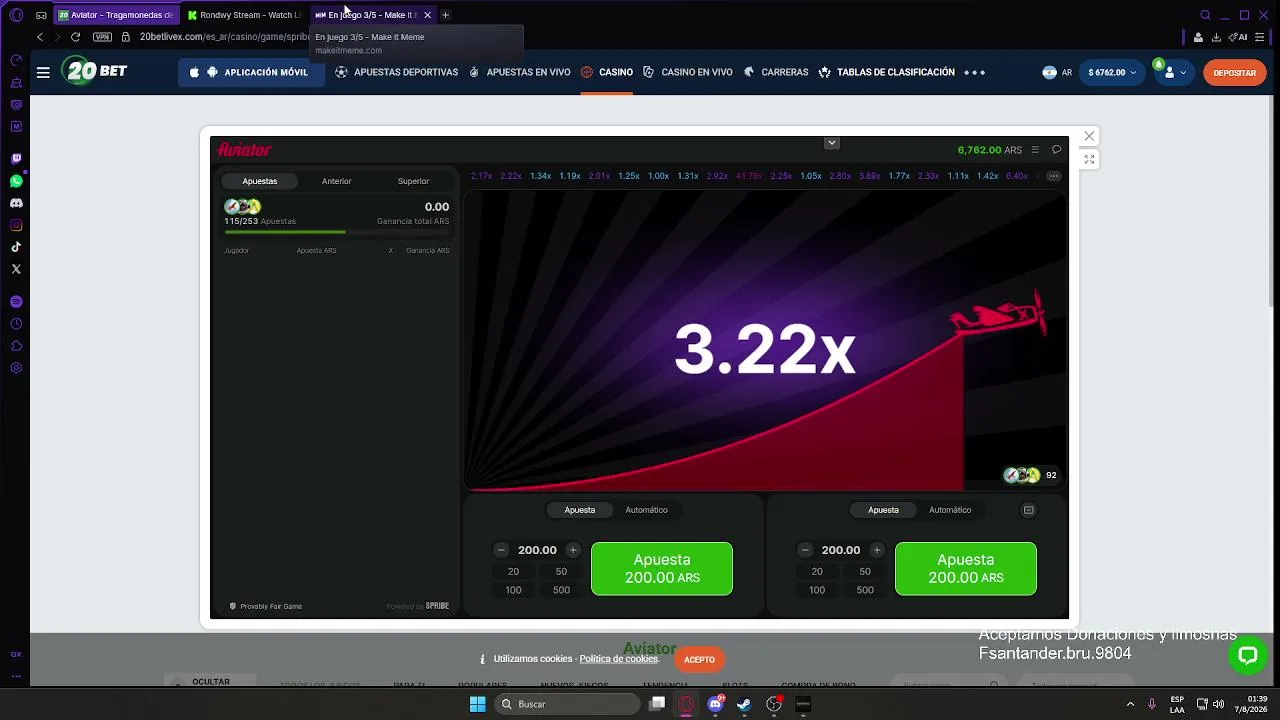Image resolution: width=1280 pixels, height=720 pixels.
Task: Expand the round history multipliers list
Action: (1053, 176)
